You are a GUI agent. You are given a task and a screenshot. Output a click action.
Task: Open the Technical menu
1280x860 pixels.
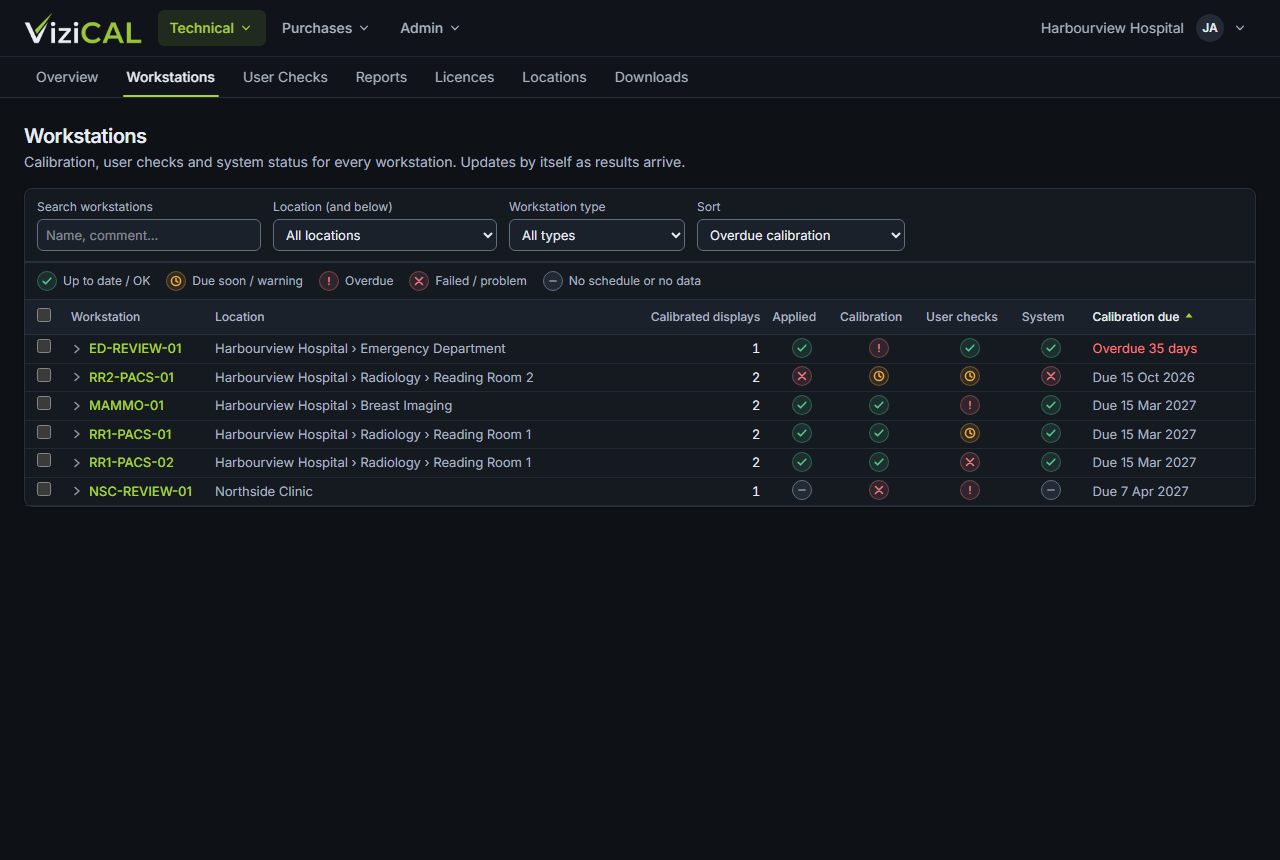pos(212,28)
